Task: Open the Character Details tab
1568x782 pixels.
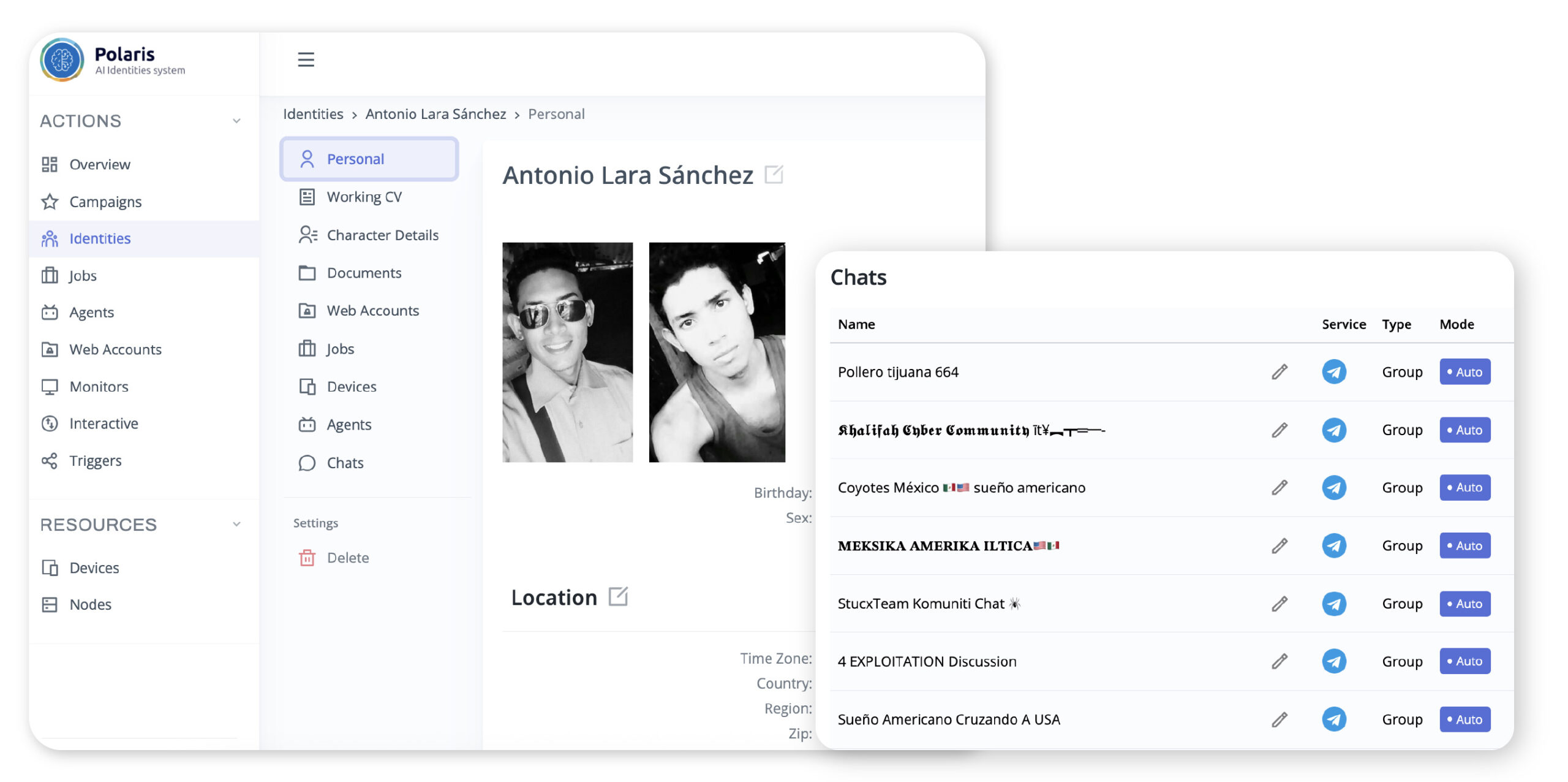Action: coord(382,235)
